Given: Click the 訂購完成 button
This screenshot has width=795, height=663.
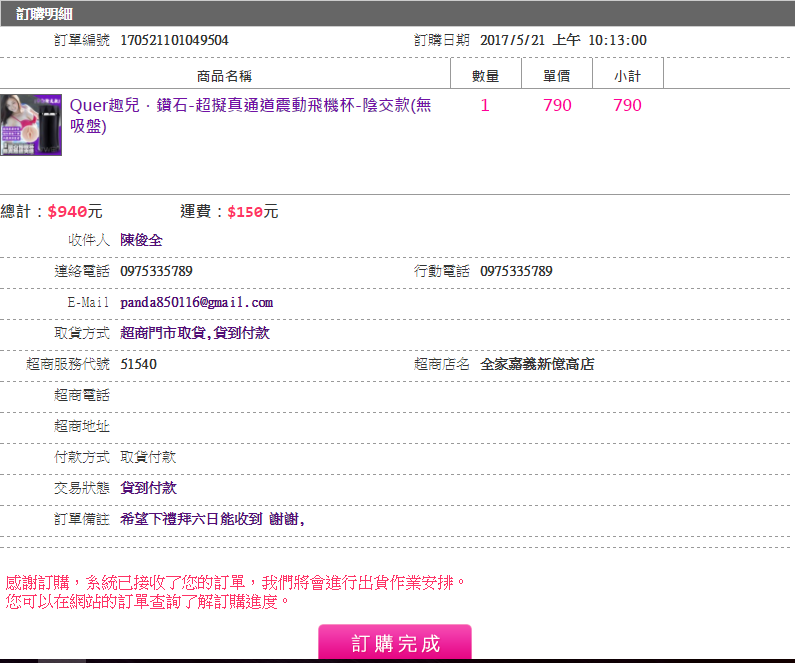Looking at the screenshot, I should point(395,643).
